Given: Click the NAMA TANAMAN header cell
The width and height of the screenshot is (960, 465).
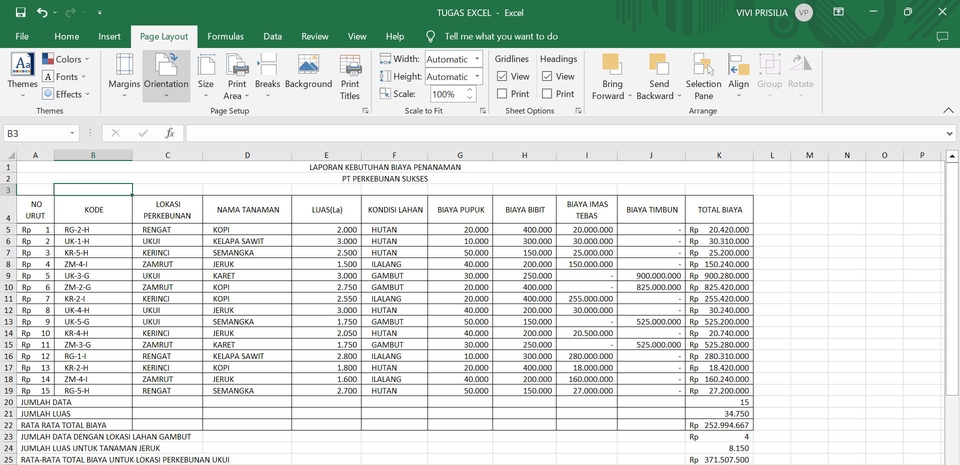Looking at the screenshot, I should [247, 209].
